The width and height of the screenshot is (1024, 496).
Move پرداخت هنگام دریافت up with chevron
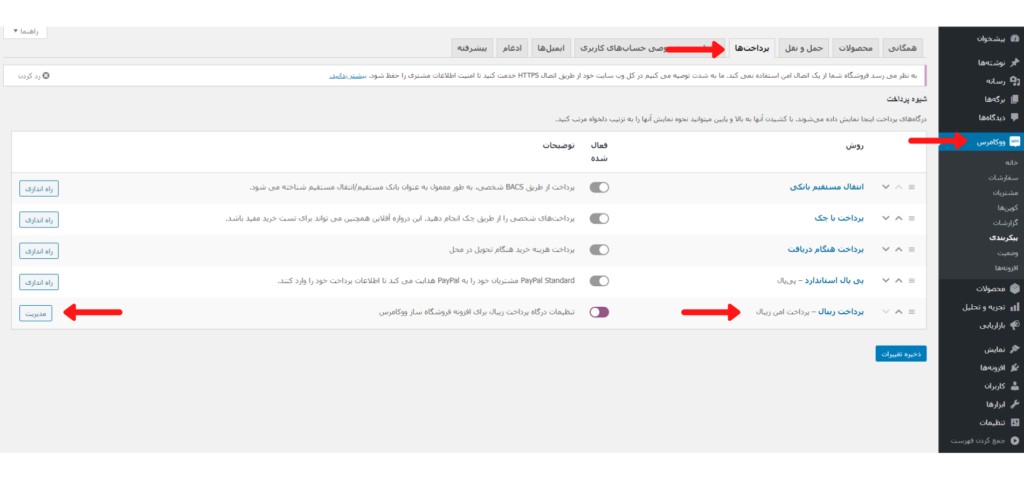click(899, 249)
